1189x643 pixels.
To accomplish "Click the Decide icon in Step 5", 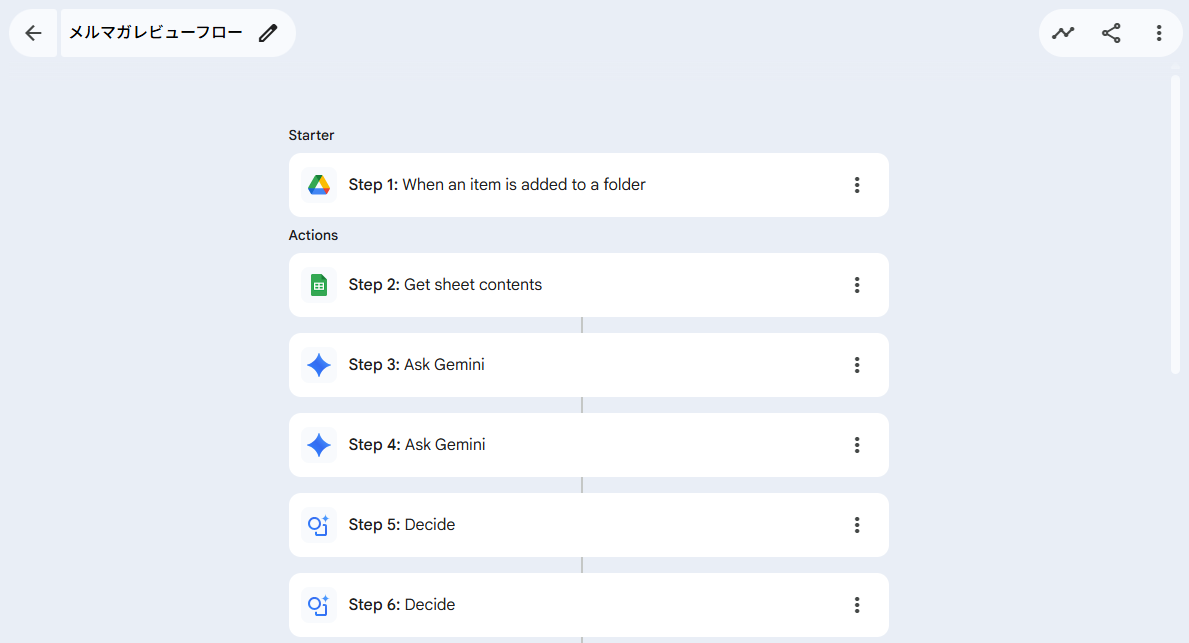I will 319,525.
